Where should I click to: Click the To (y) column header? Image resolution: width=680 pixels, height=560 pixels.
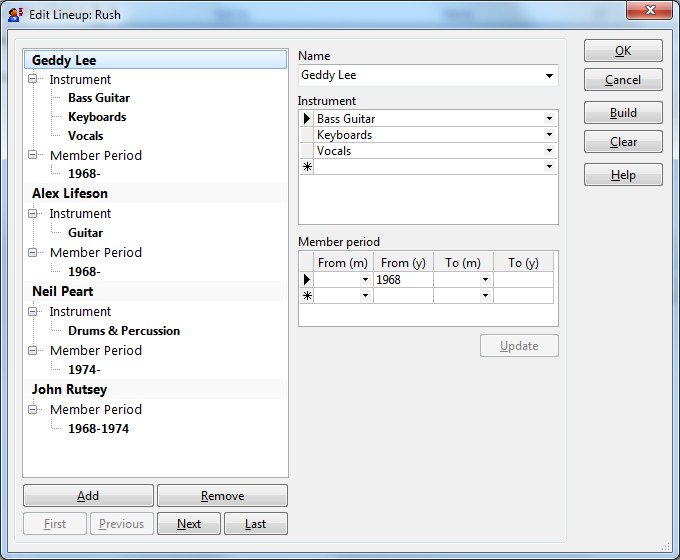click(523, 263)
